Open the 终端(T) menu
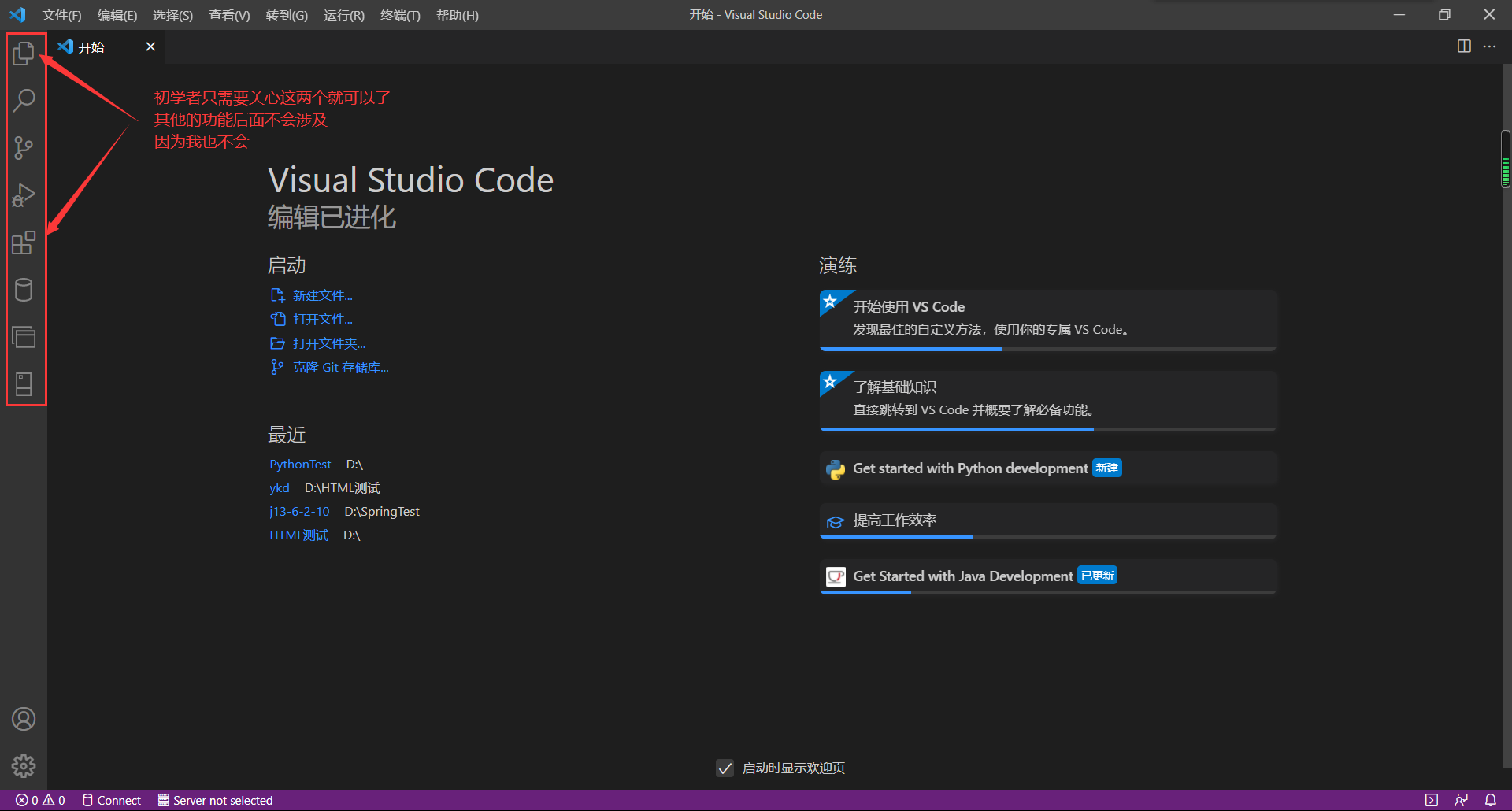1512x811 pixels. coord(400,15)
